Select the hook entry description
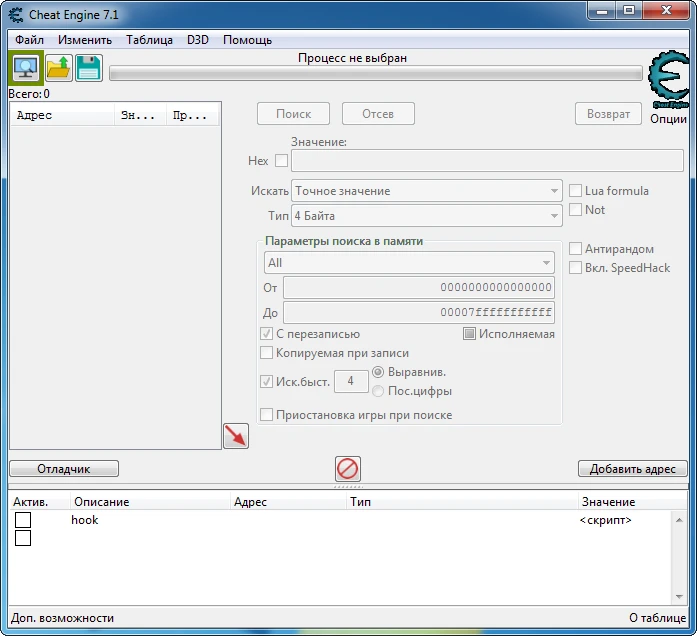 pos(84,520)
